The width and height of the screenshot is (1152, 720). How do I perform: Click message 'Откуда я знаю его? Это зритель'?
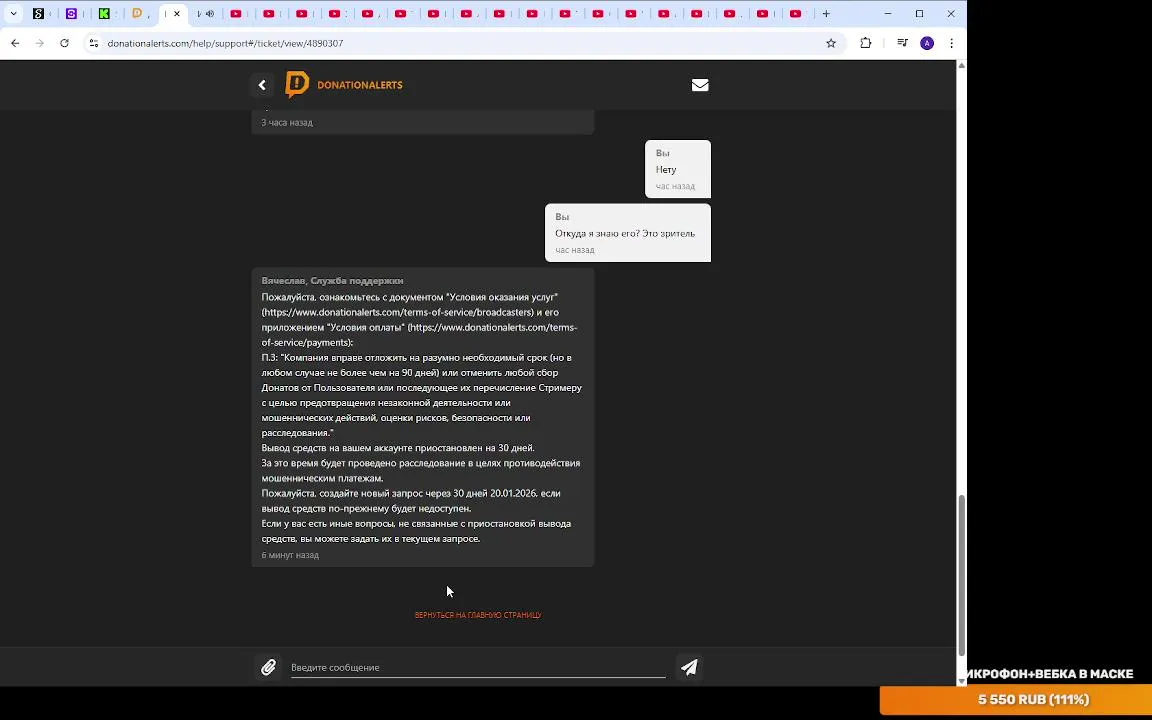(625, 234)
